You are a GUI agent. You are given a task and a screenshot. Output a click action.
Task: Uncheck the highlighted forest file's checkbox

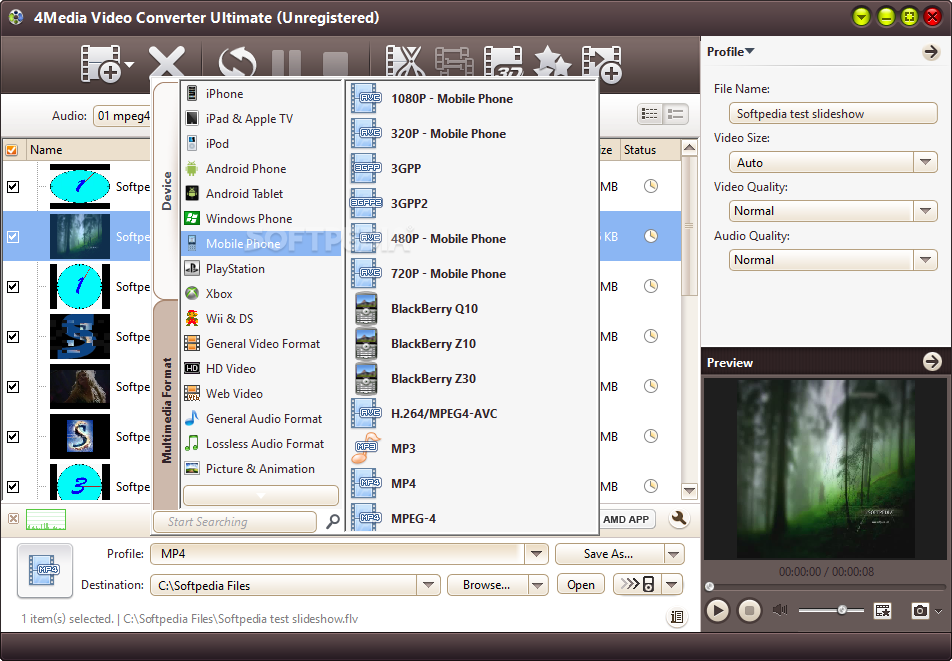click(x=13, y=237)
